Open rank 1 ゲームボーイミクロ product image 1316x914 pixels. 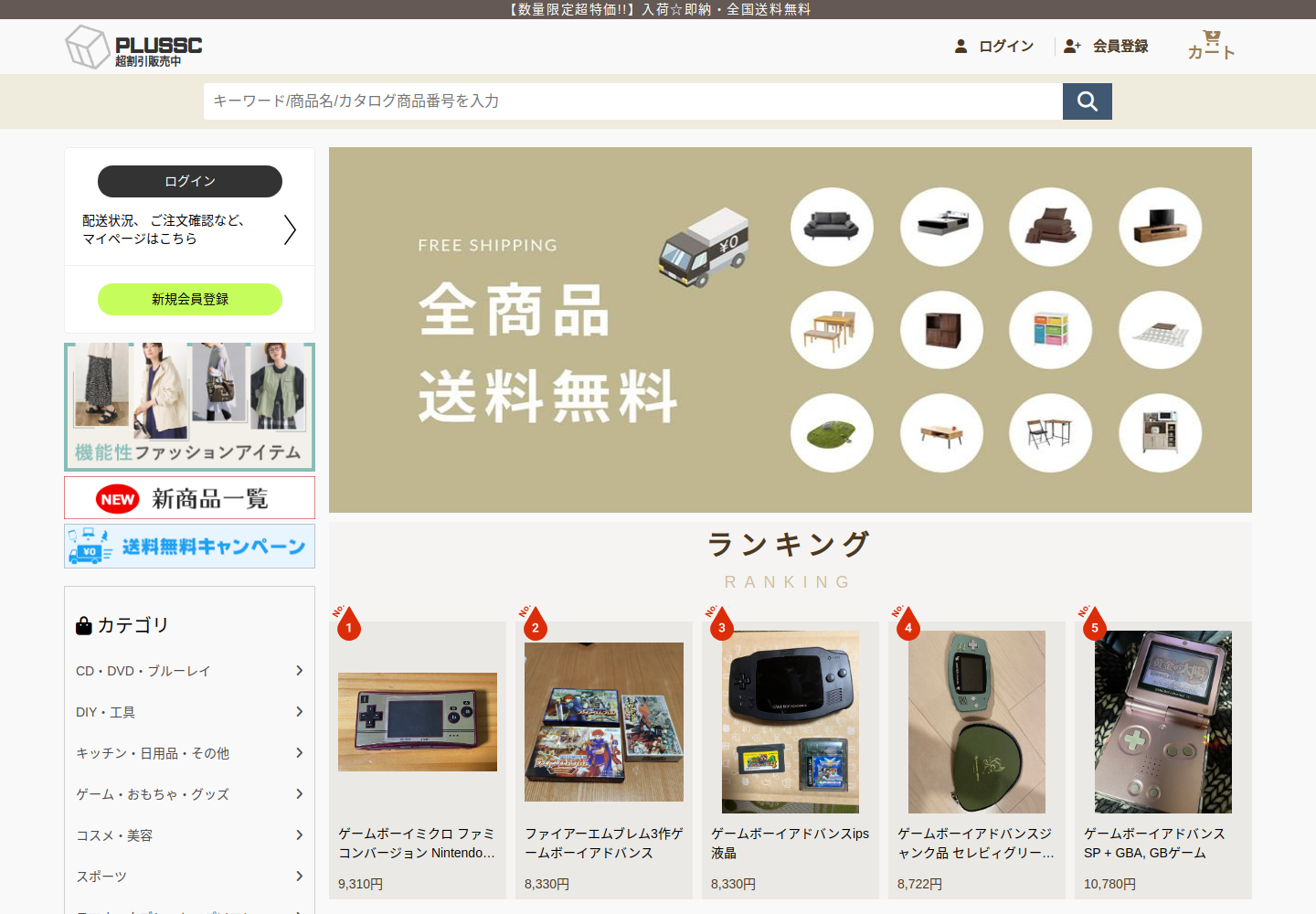click(418, 722)
